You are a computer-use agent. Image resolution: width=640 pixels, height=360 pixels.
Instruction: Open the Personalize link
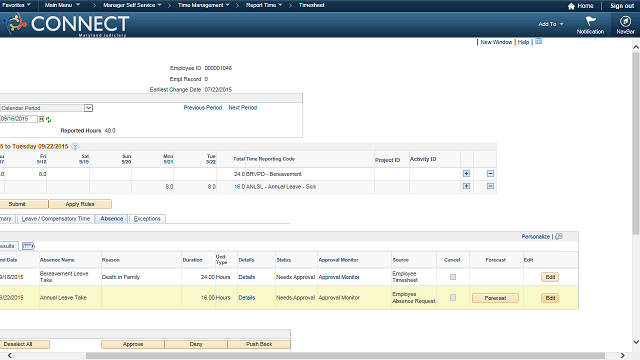[x=536, y=237]
